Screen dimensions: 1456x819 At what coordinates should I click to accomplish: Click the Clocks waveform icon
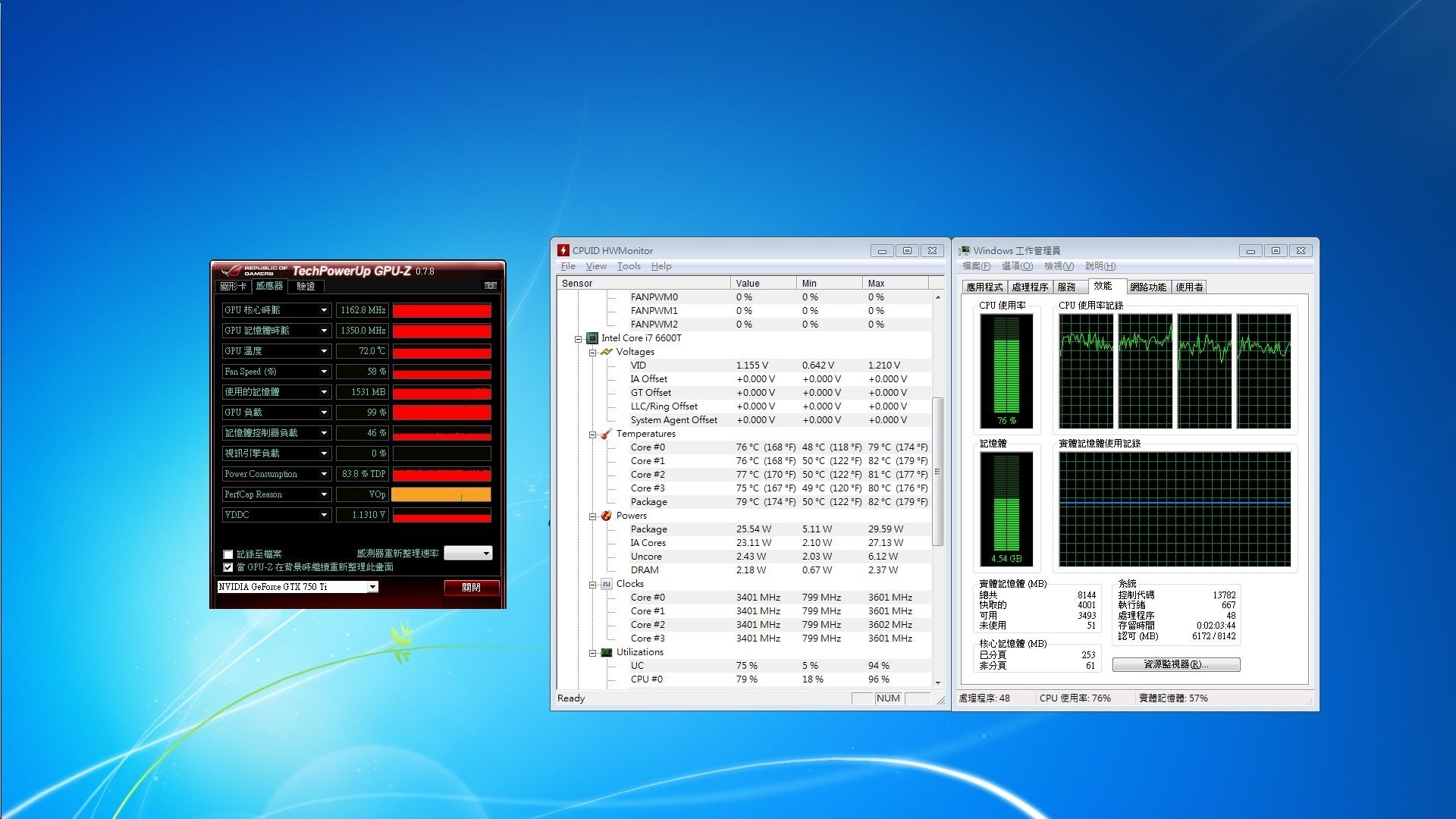607,584
